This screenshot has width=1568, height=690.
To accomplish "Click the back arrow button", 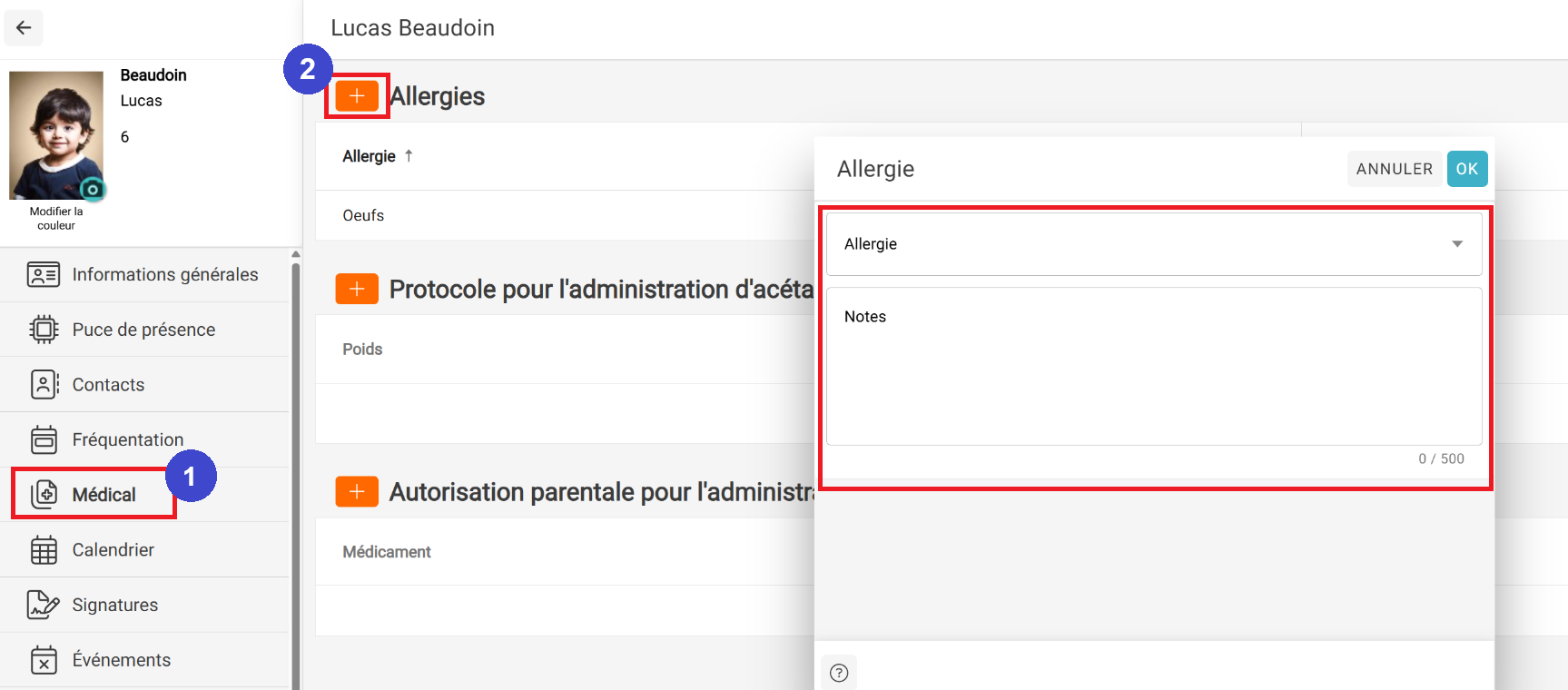I will point(24,28).
